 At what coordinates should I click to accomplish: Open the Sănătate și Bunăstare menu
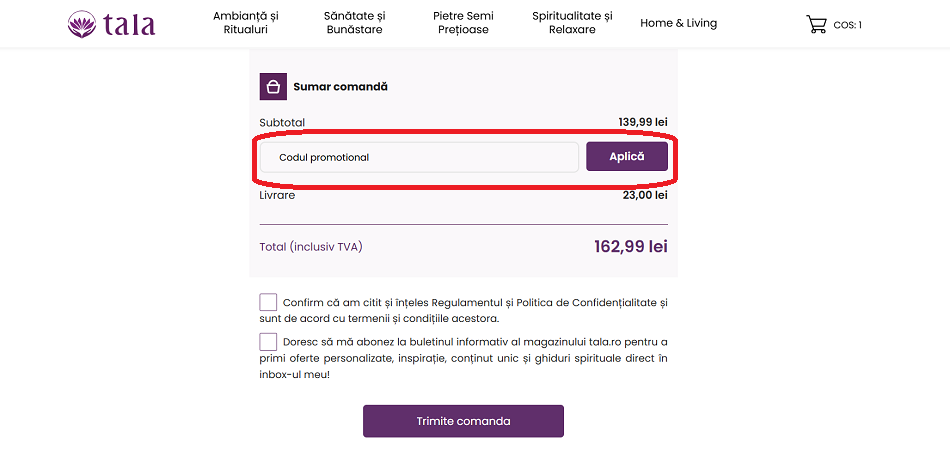tap(355, 23)
